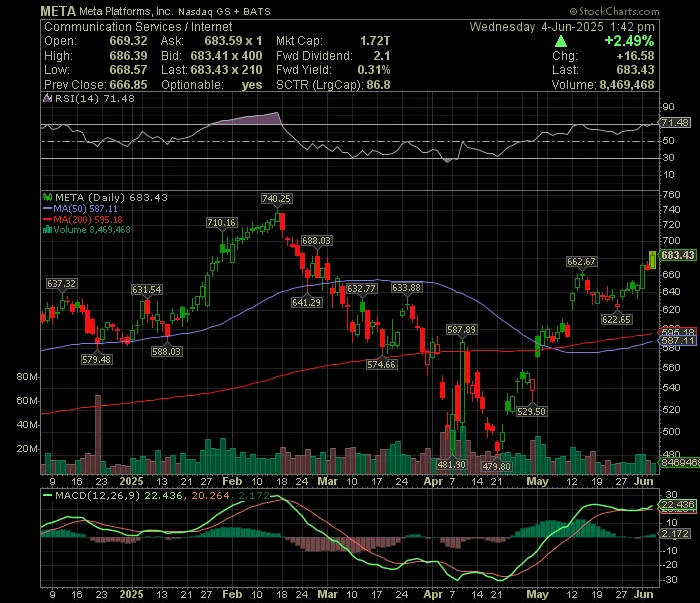
Task: Click the Chg value +16.58
Action: point(635,56)
